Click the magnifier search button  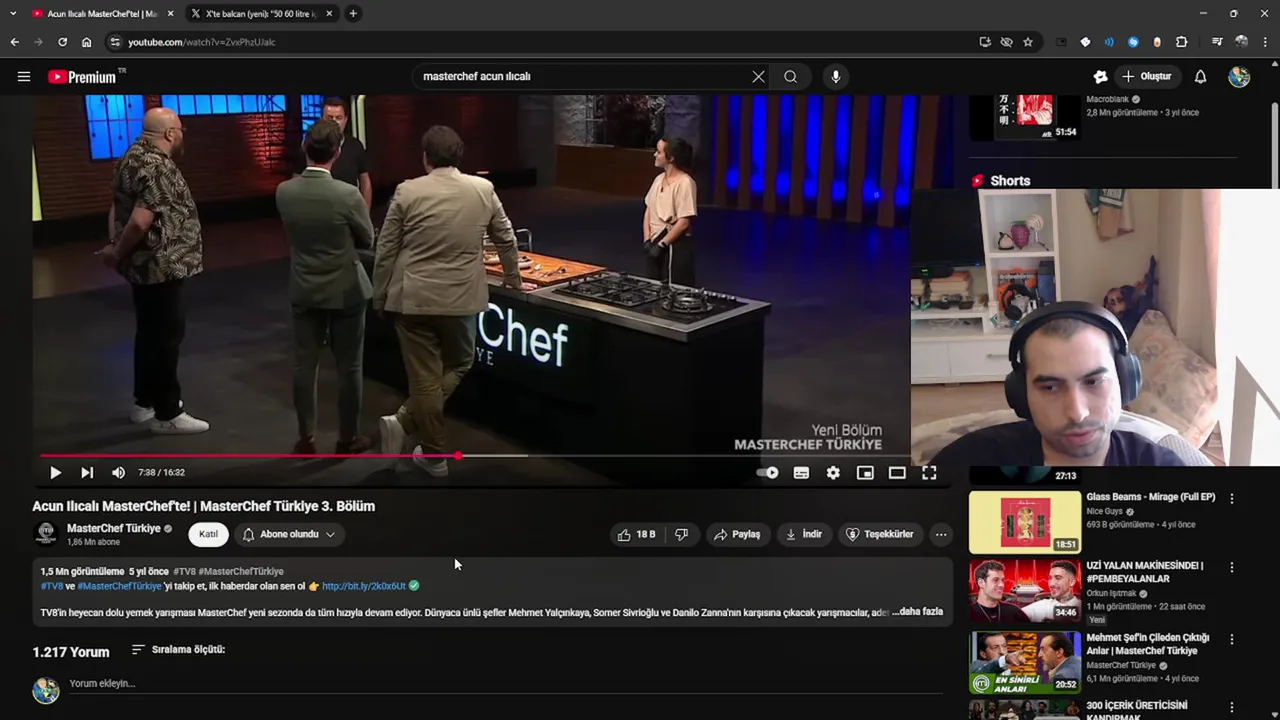pos(790,76)
